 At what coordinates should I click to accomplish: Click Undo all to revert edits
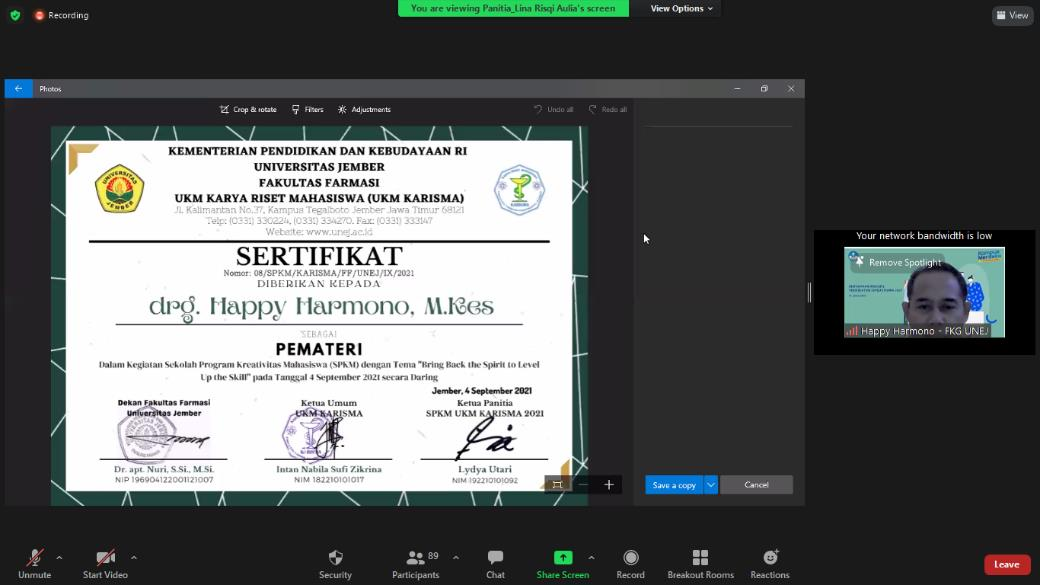coord(553,109)
